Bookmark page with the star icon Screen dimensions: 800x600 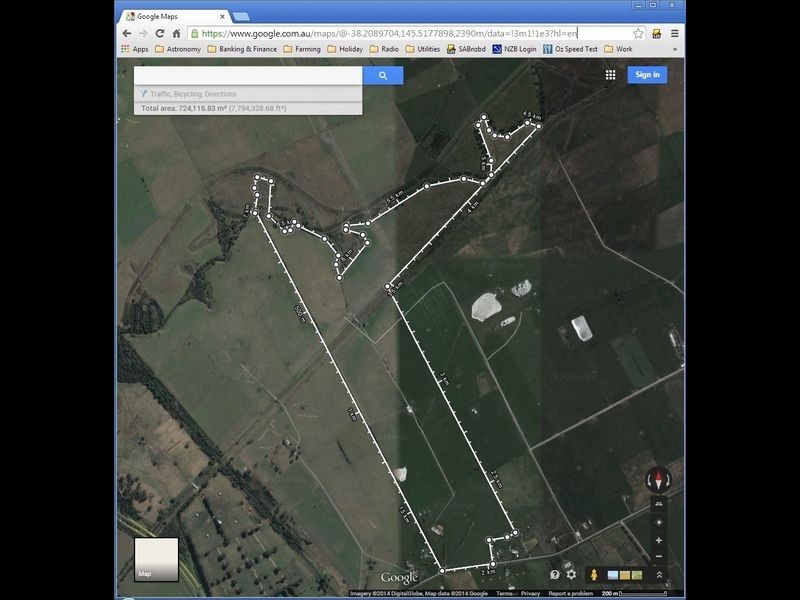pyautogui.click(x=638, y=33)
